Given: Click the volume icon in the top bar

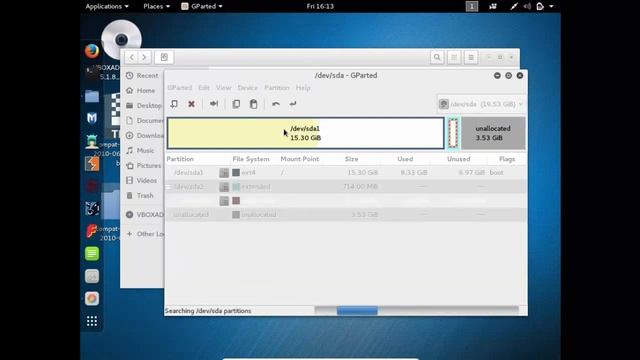Looking at the screenshot, I should [x=527, y=6].
